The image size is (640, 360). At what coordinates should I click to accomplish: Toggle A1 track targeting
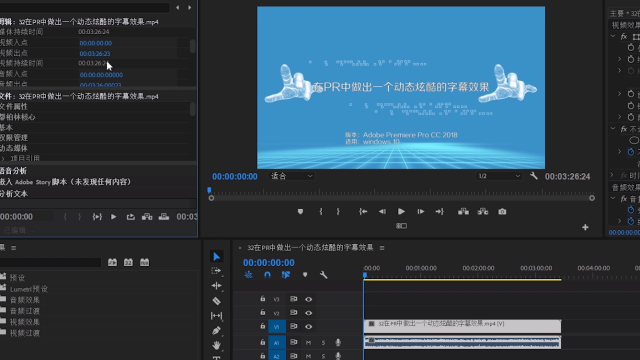coord(277,343)
